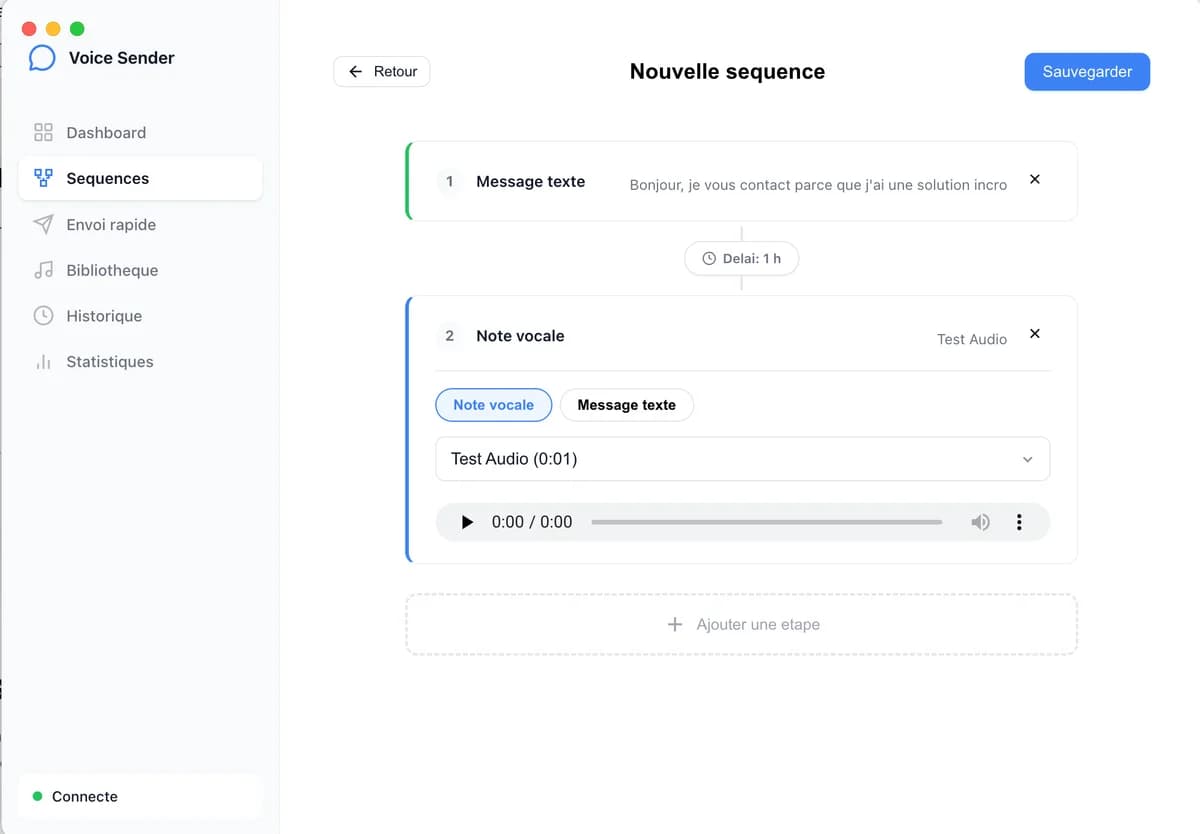Open the audio player options menu
This screenshot has height=834, width=1200.
point(1019,521)
